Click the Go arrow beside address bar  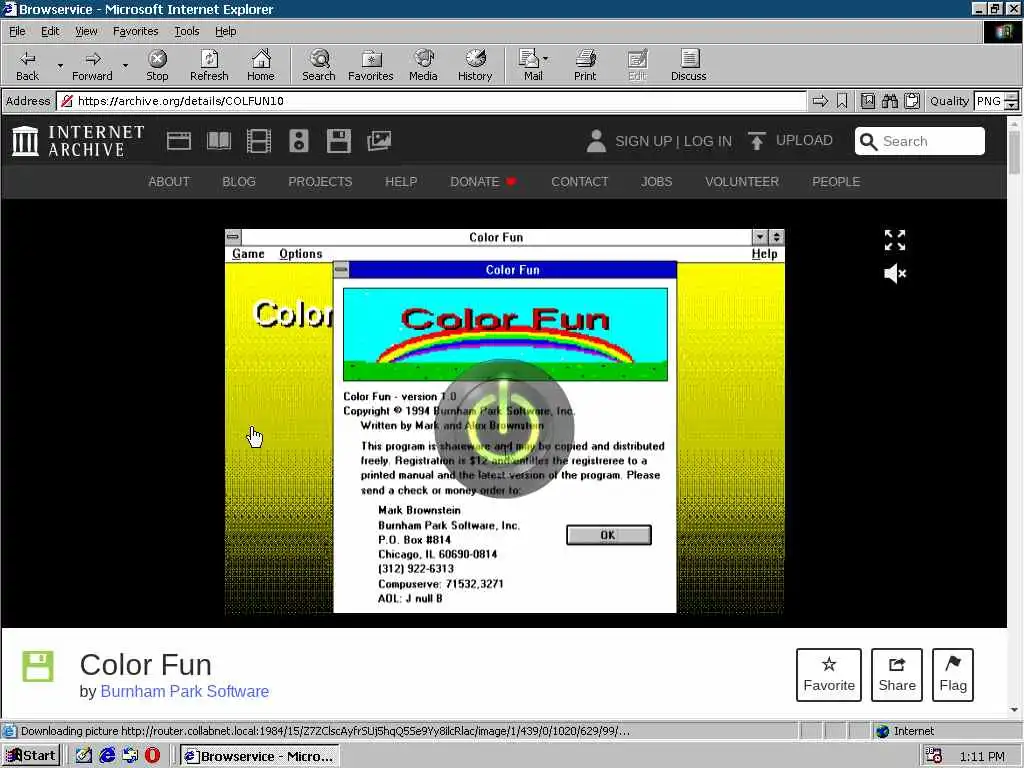pos(820,101)
